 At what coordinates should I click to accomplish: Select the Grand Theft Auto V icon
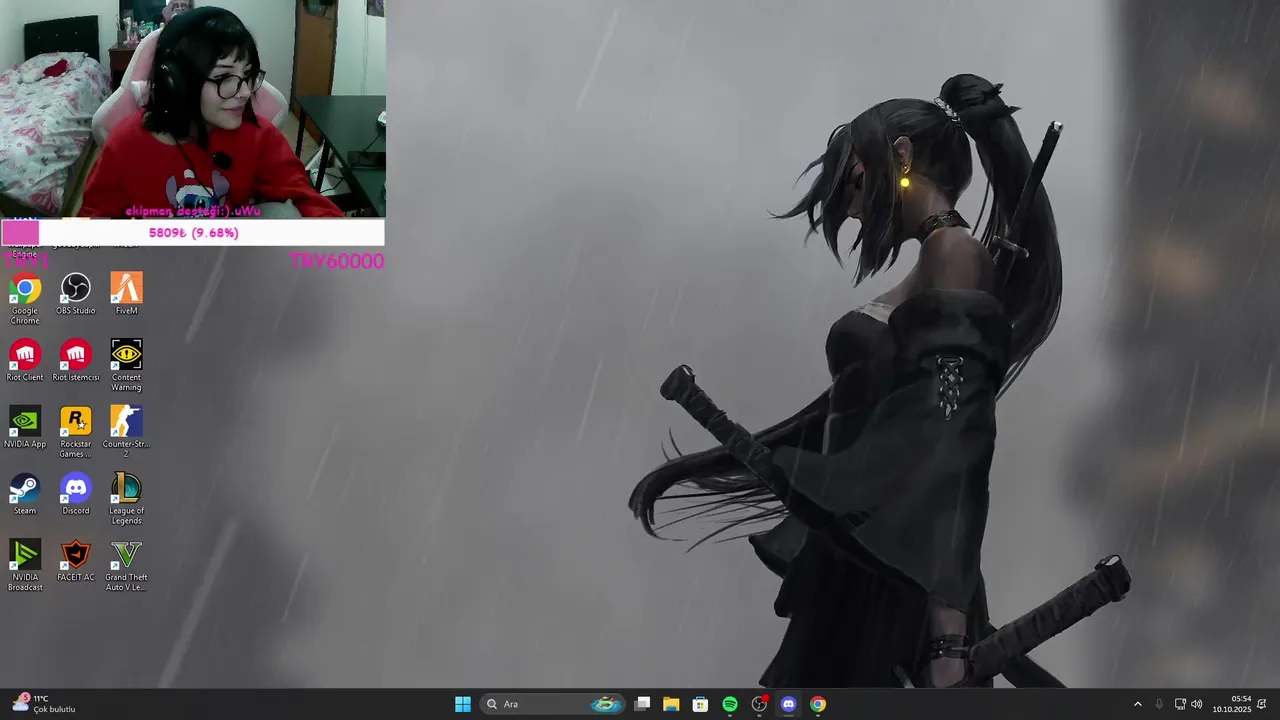point(126,566)
